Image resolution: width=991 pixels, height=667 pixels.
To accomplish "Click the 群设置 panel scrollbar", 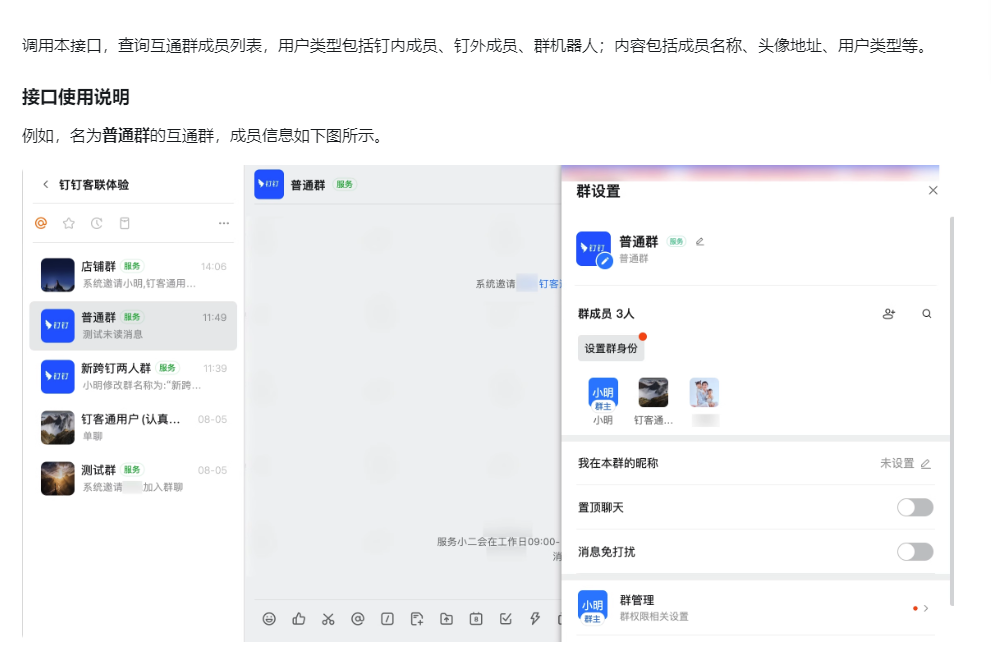I will coord(952,411).
